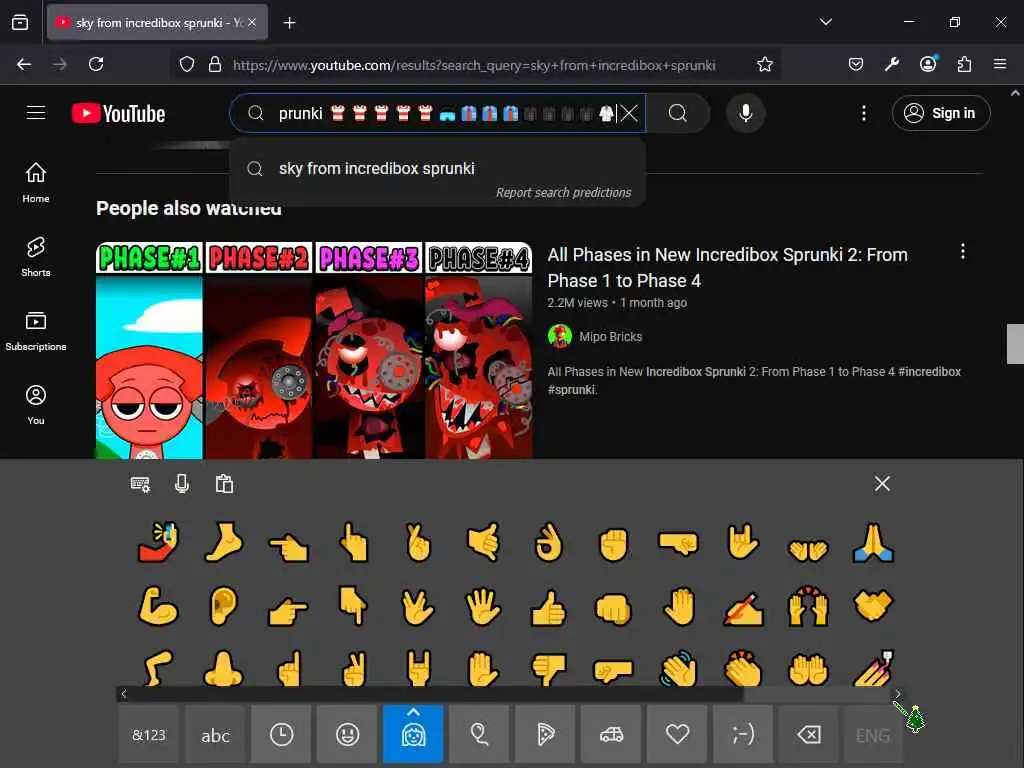This screenshot has width=1024, height=768.
Task: Insert the OK hand emoji
Action: coord(549,542)
